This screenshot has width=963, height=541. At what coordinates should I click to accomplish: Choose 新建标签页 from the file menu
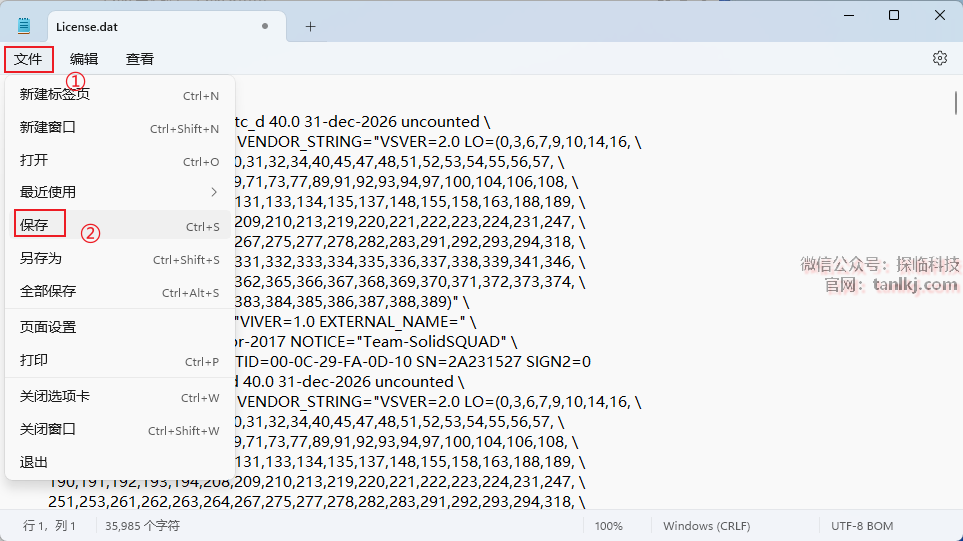point(55,95)
